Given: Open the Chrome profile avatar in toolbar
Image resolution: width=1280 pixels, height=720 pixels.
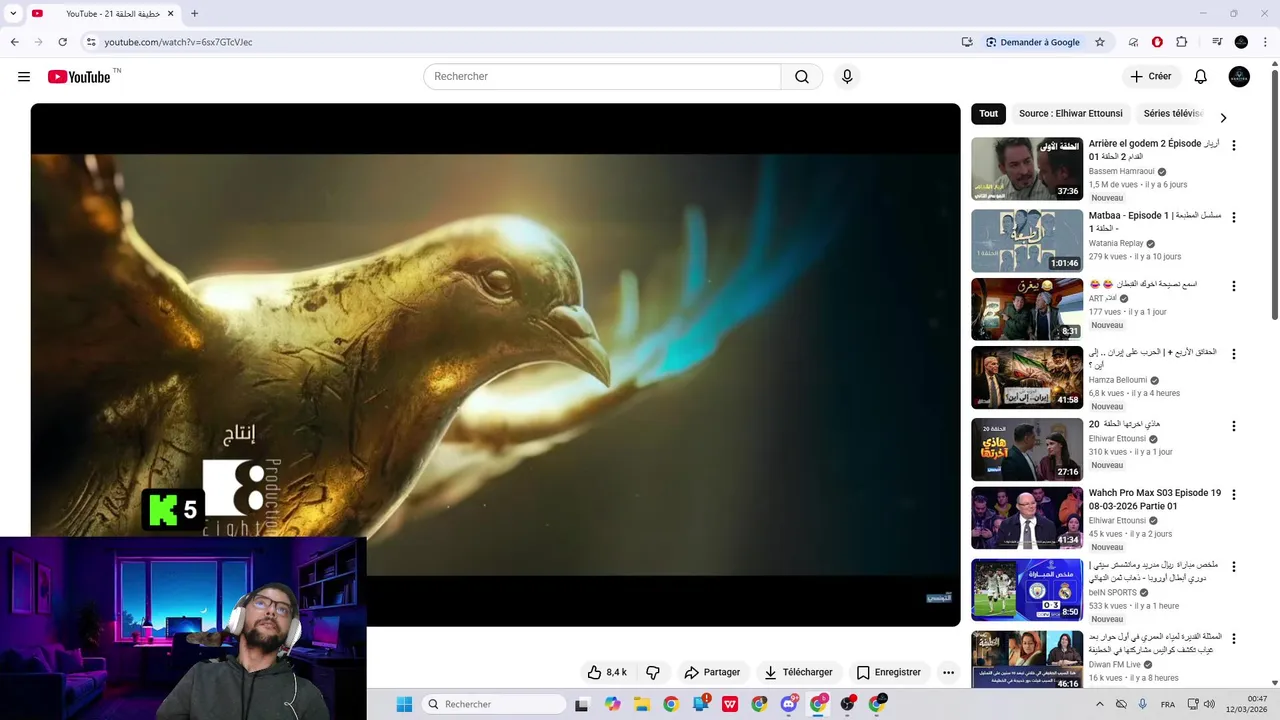Looking at the screenshot, I should coord(1241,42).
